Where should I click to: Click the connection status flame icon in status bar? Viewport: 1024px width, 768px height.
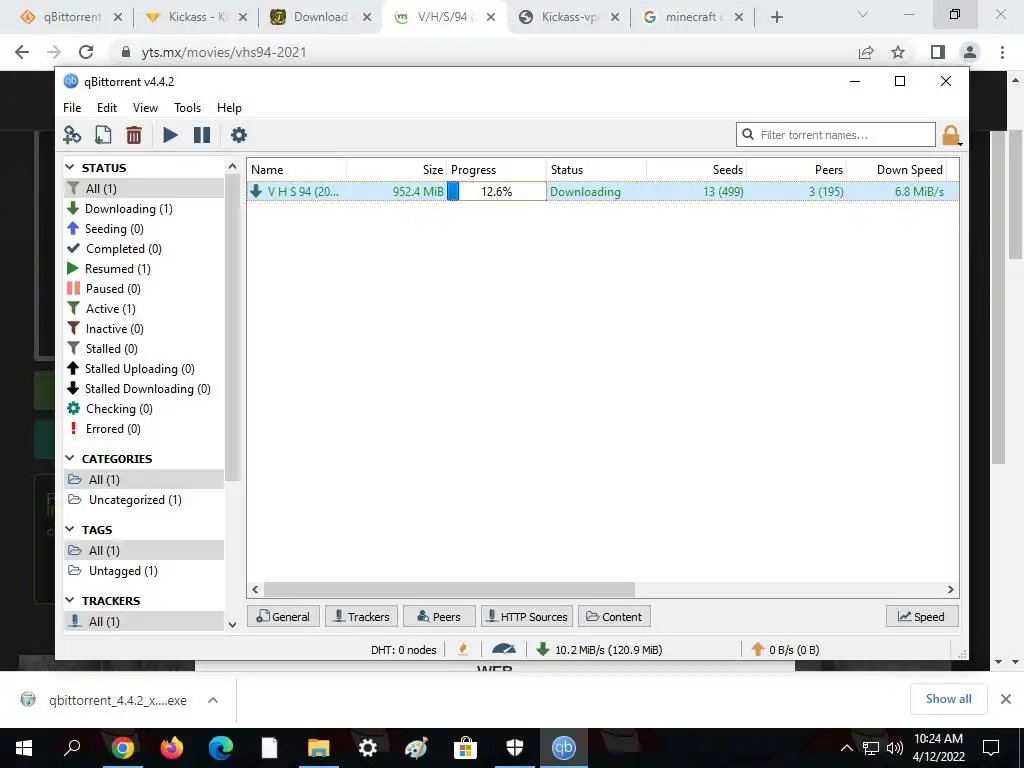(x=463, y=649)
